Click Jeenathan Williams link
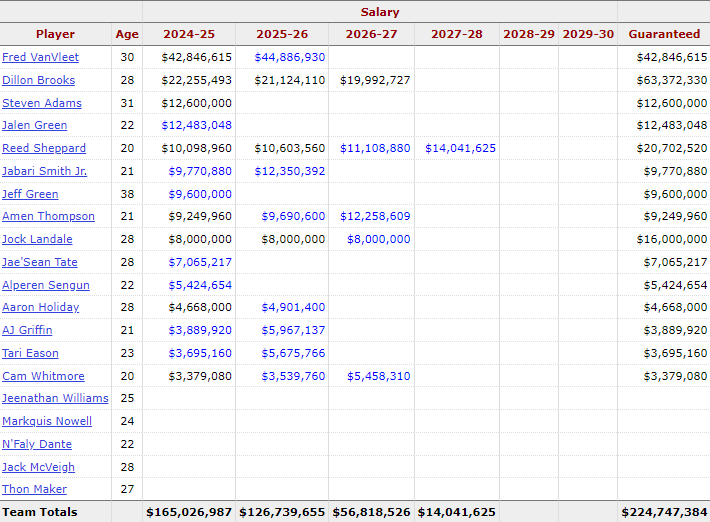 pyautogui.click(x=55, y=398)
